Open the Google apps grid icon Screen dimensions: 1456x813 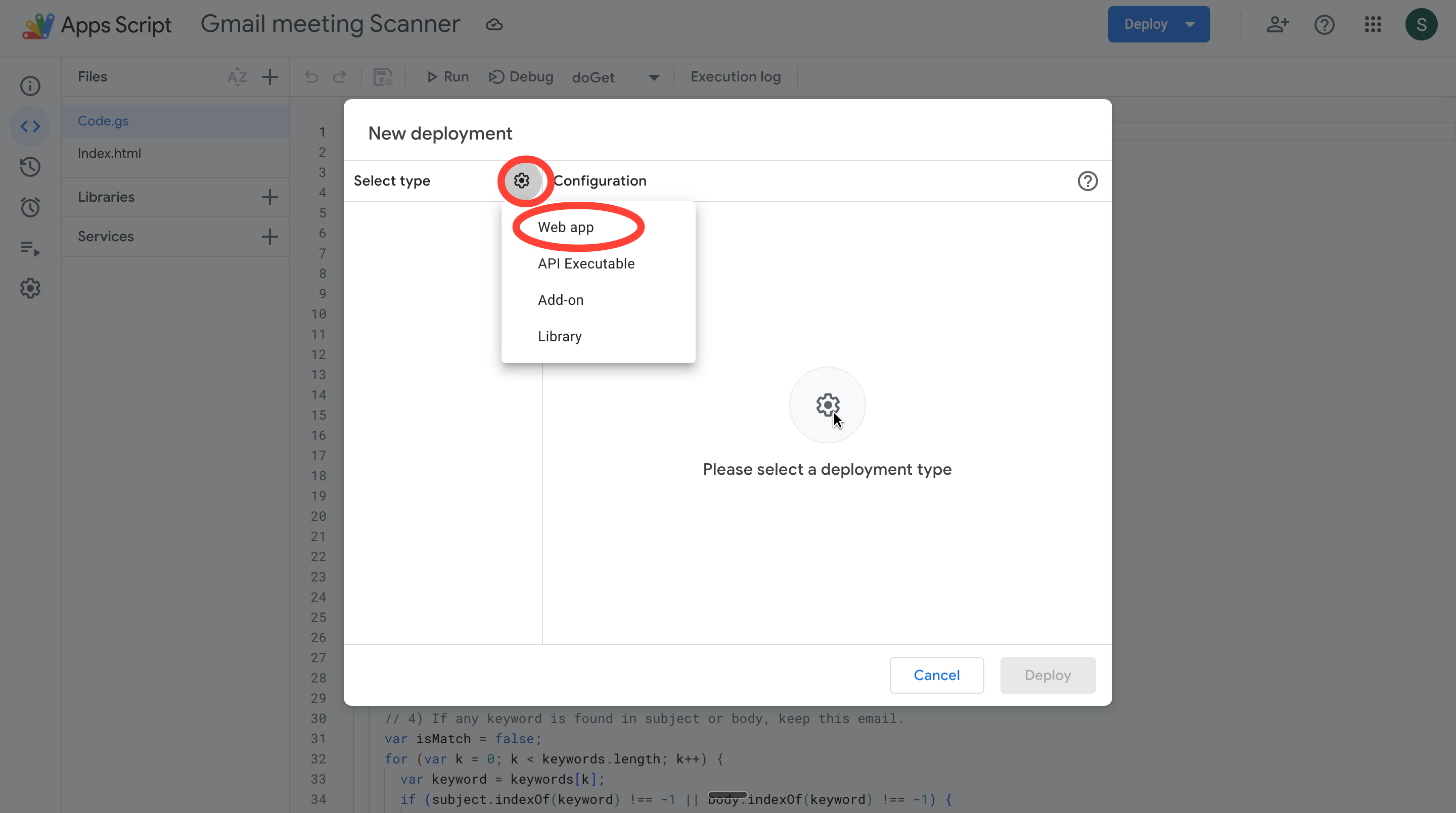point(1373,25)
